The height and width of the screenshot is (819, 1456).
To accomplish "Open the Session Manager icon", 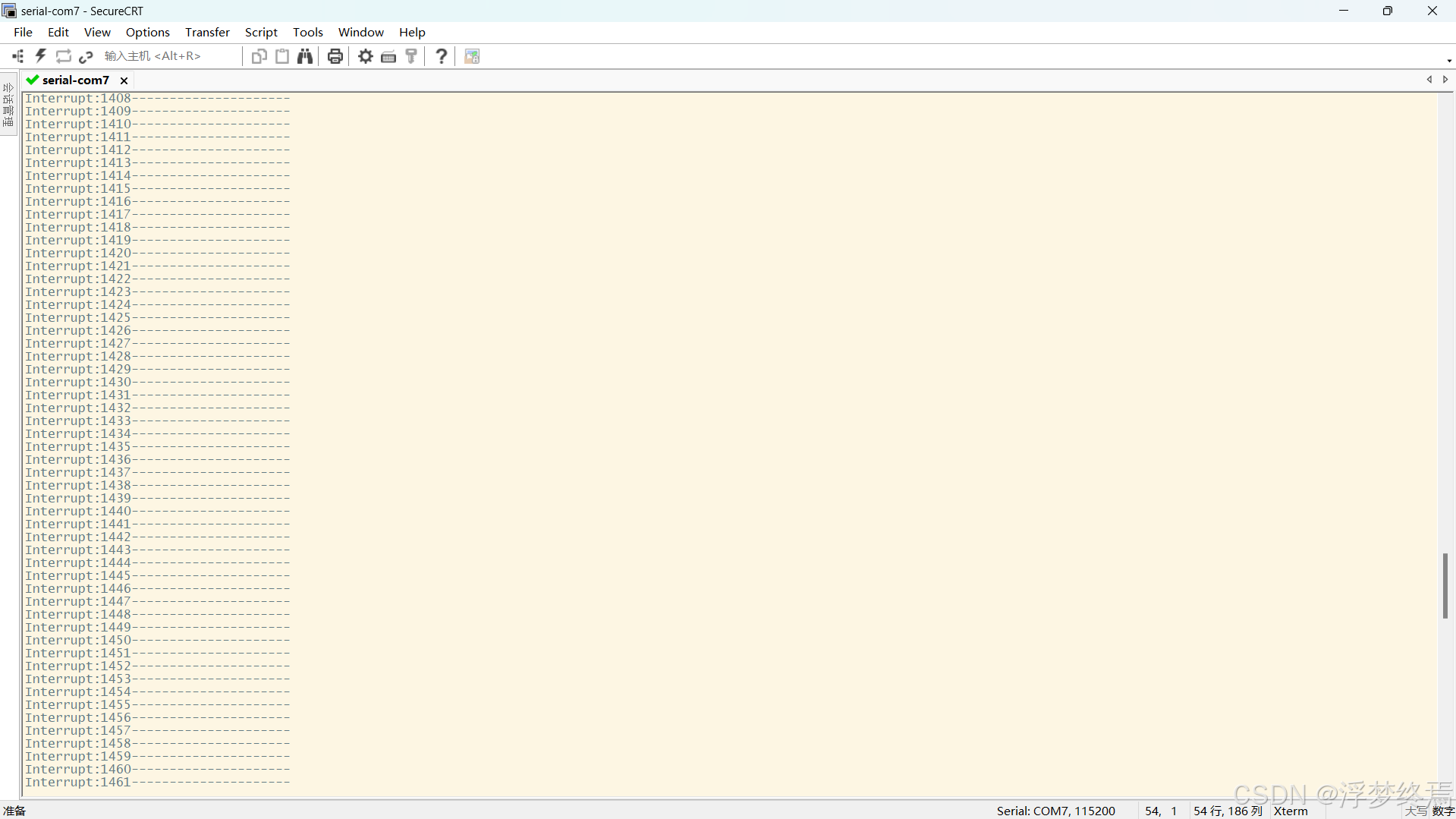I will click(x=17, y=56).
